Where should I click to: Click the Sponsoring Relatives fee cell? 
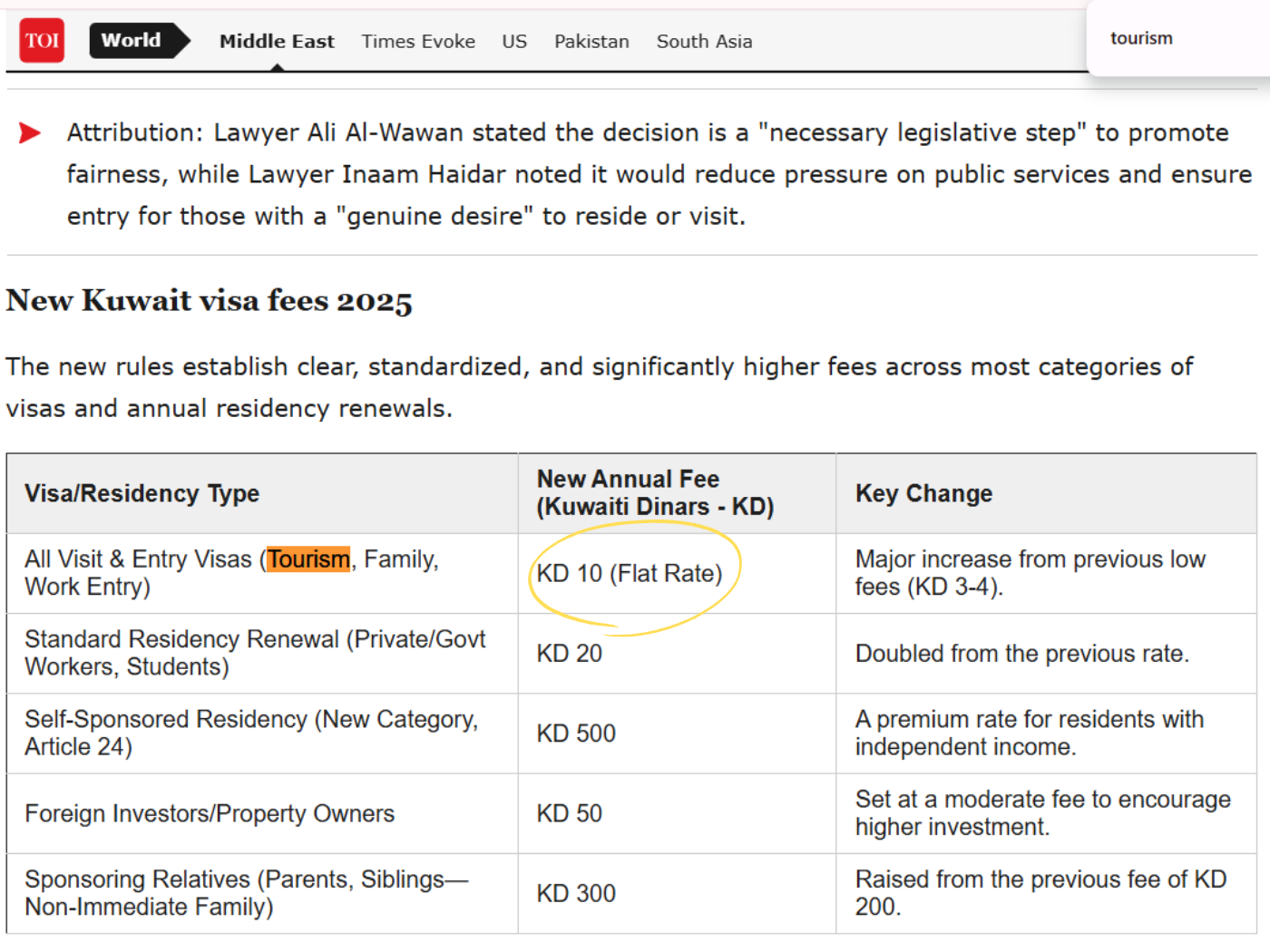(x=575, y=893)
